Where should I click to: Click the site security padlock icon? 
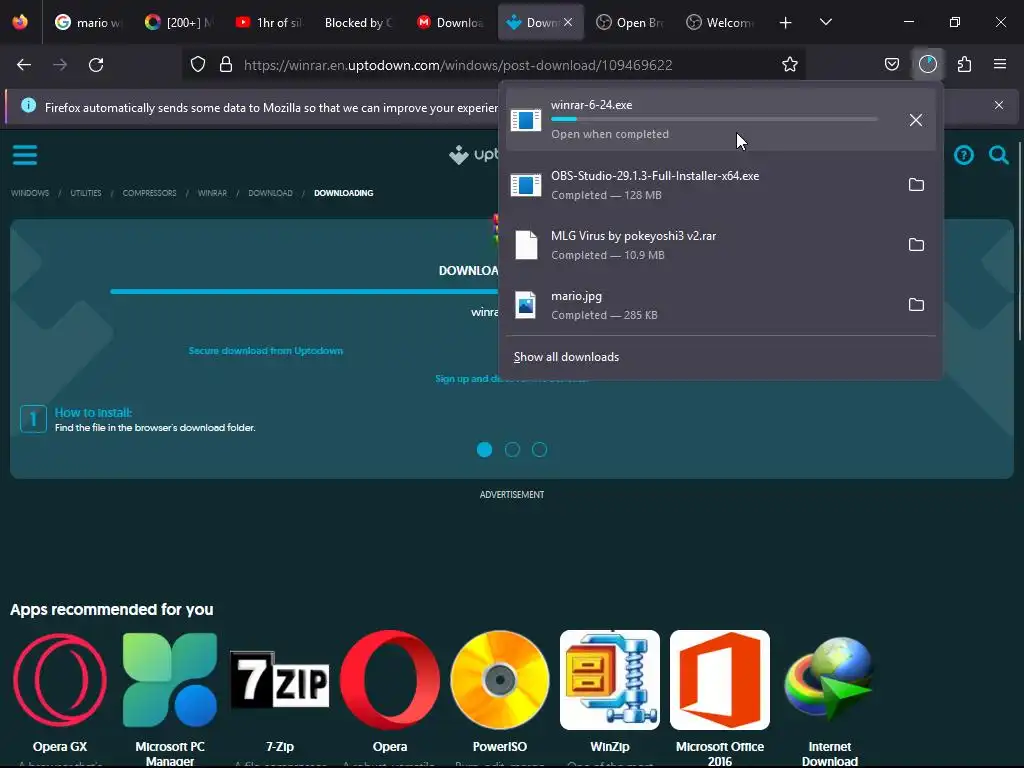click(x=226, y=65)
